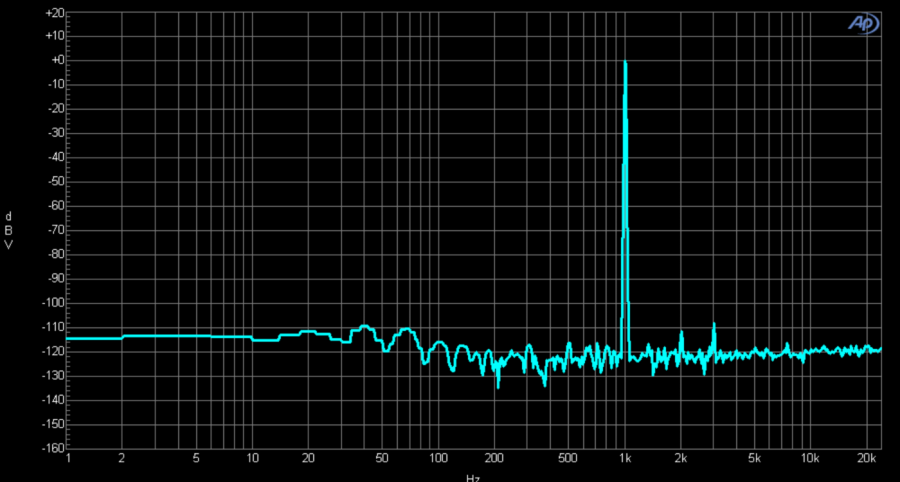Click the Hz label under the x-axis
Viewport: 900px width, 482px height.
point(473,476)
